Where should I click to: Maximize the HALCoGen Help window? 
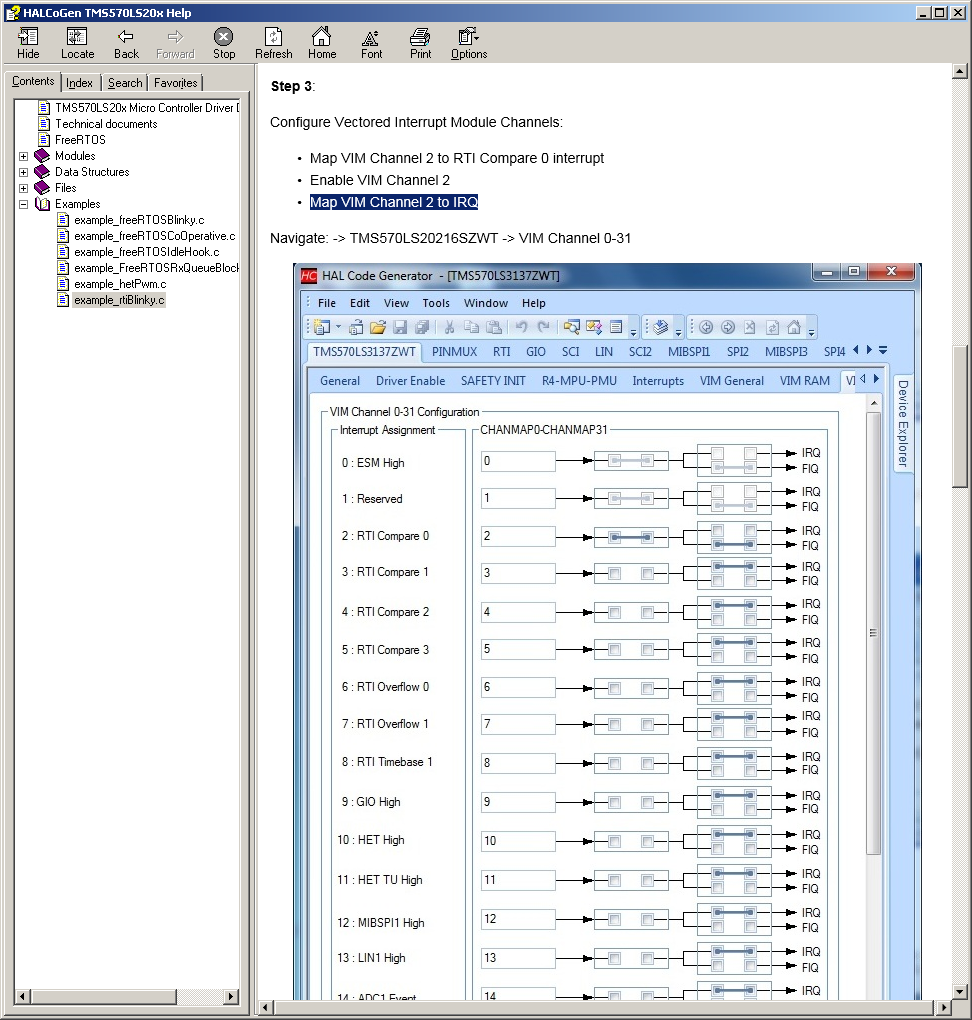(941, 12)
